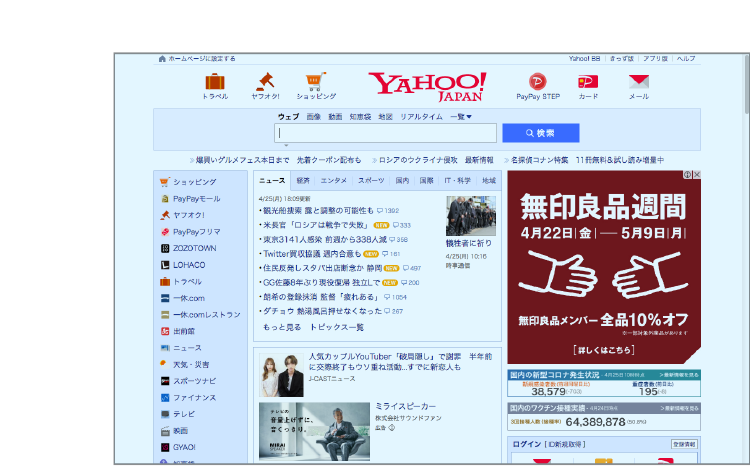Select the 地図 search tab
The width and height of the screenshot is (750, 466).
(x=386, y=116)
